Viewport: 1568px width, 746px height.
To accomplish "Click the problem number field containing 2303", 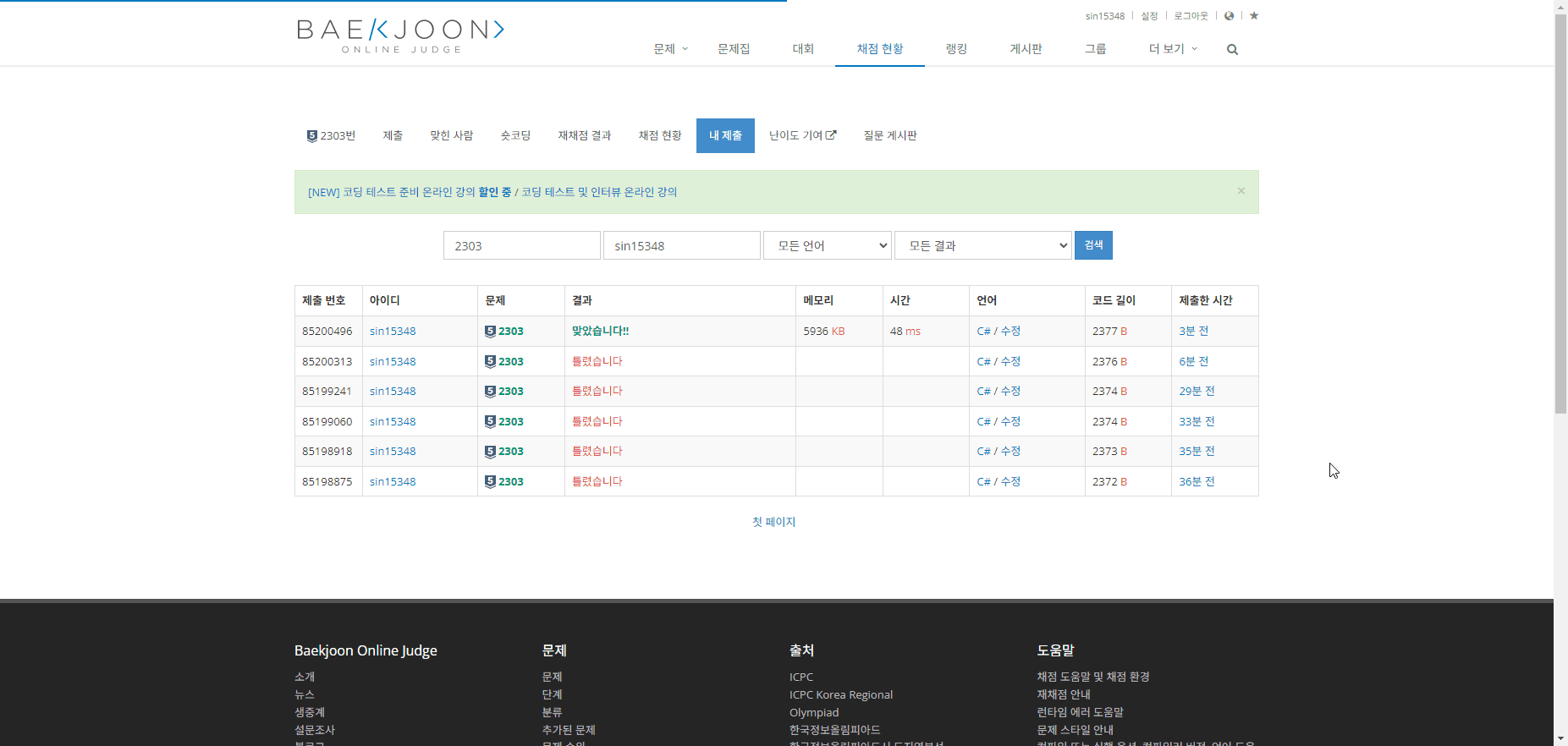I will tap(522, 245).
